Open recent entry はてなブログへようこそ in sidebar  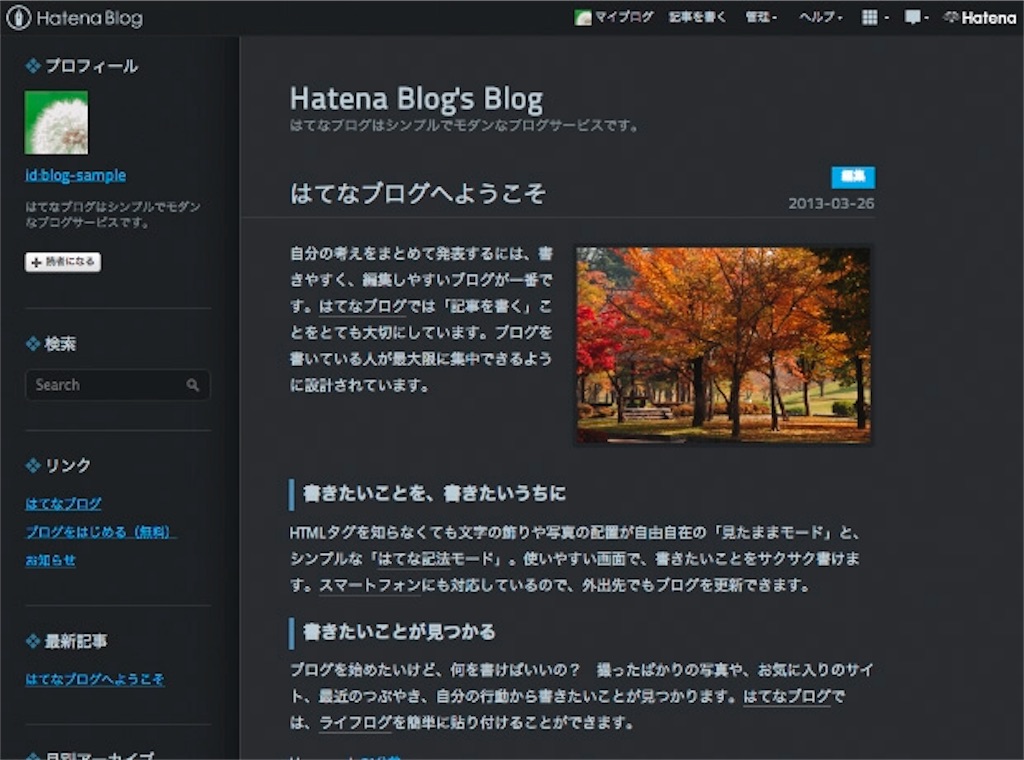(x=95, y=679)
